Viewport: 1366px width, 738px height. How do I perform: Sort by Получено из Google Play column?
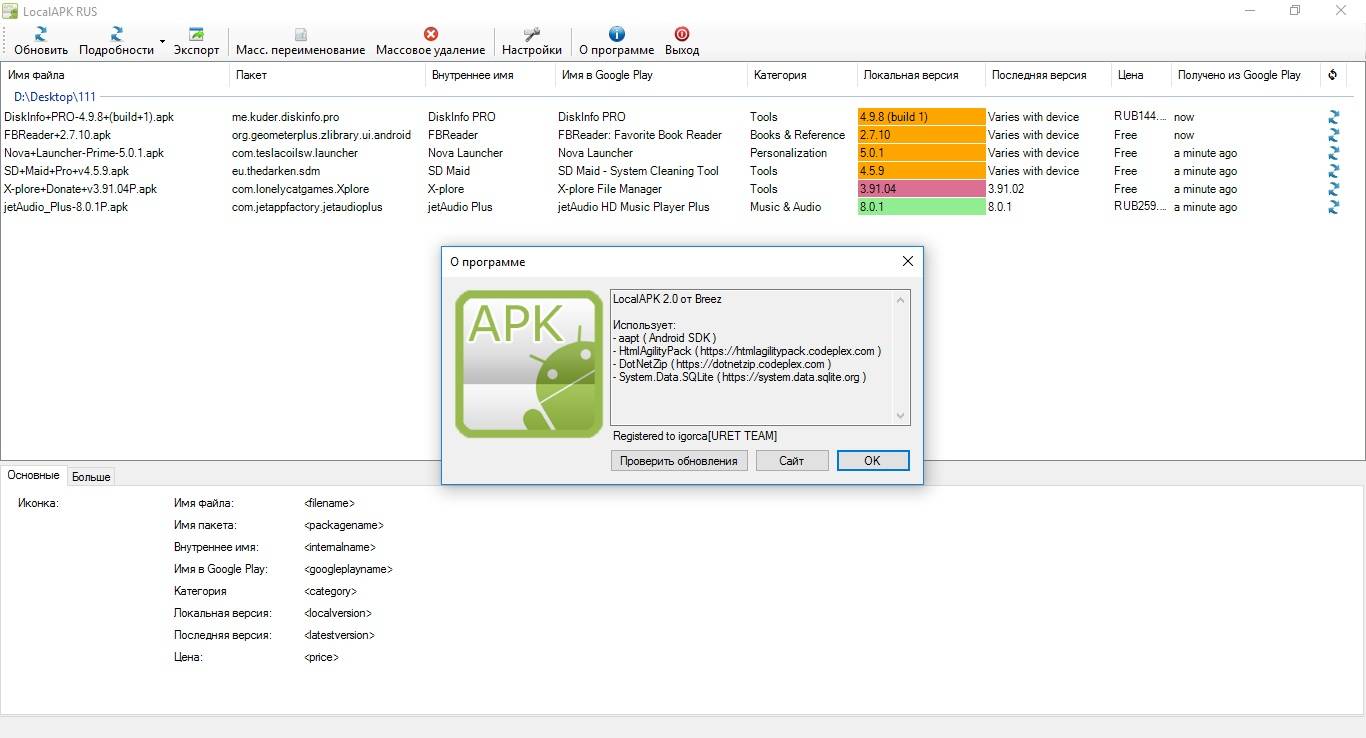point(1246,75)
